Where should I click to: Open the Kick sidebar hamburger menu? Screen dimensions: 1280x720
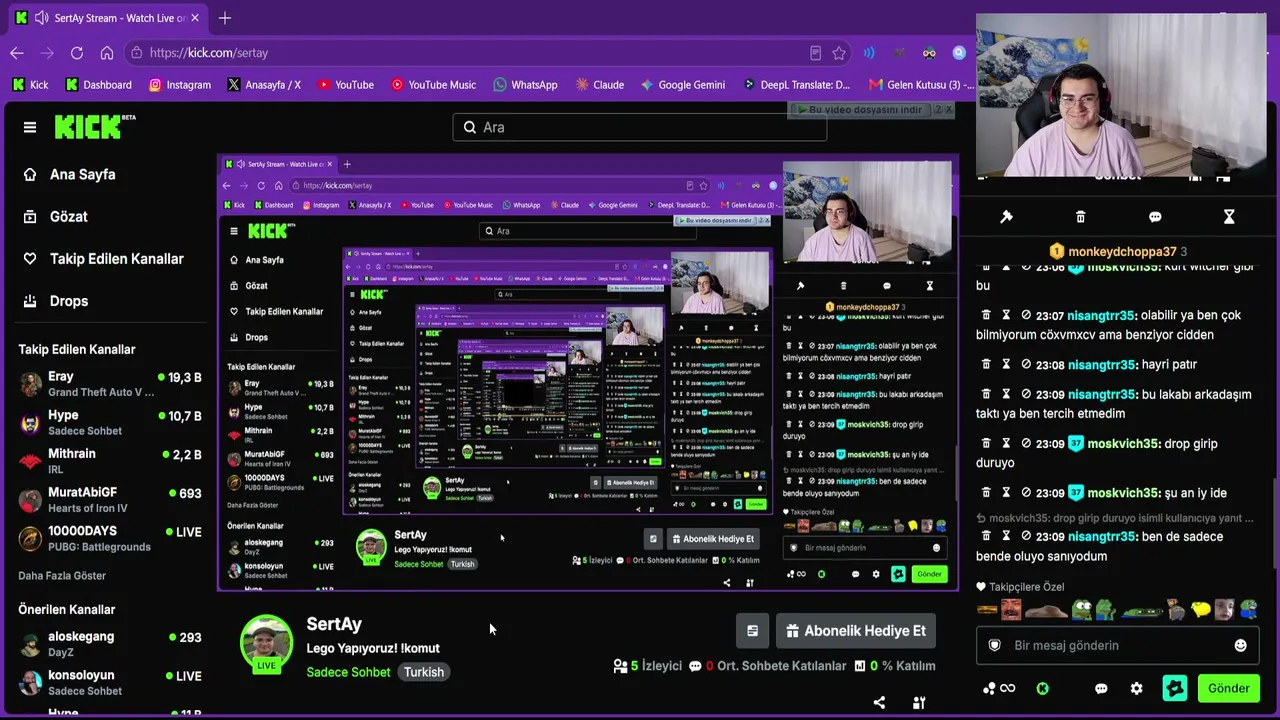tap(30, 127)
